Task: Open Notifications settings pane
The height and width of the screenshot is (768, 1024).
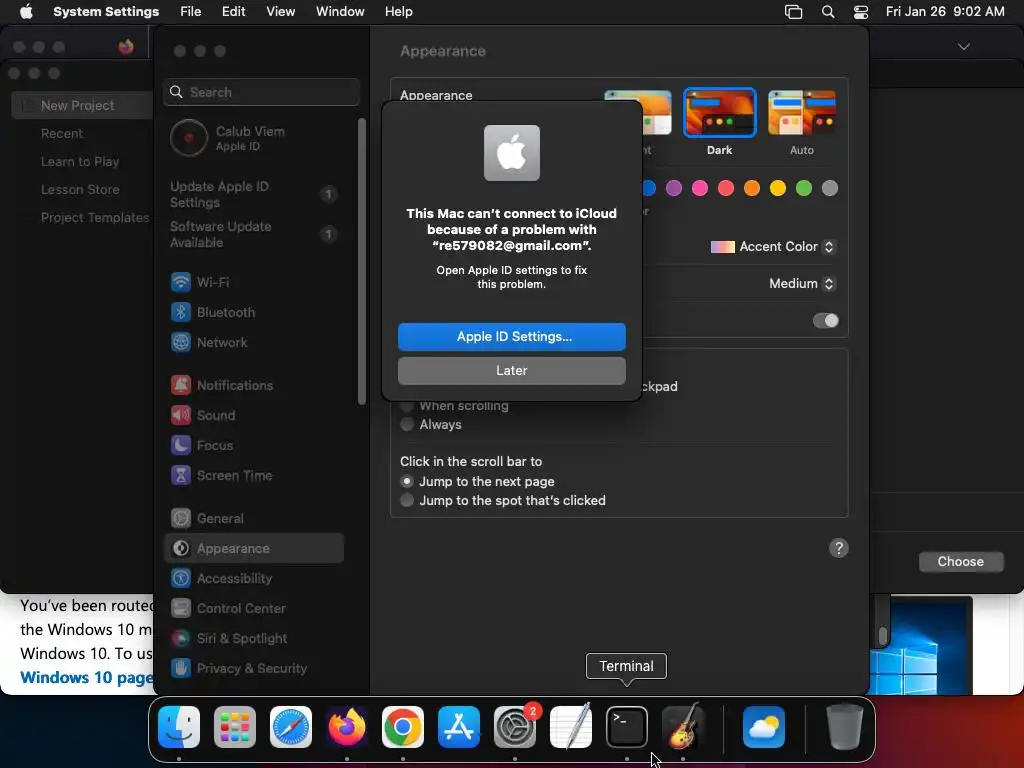Action: 255,385
